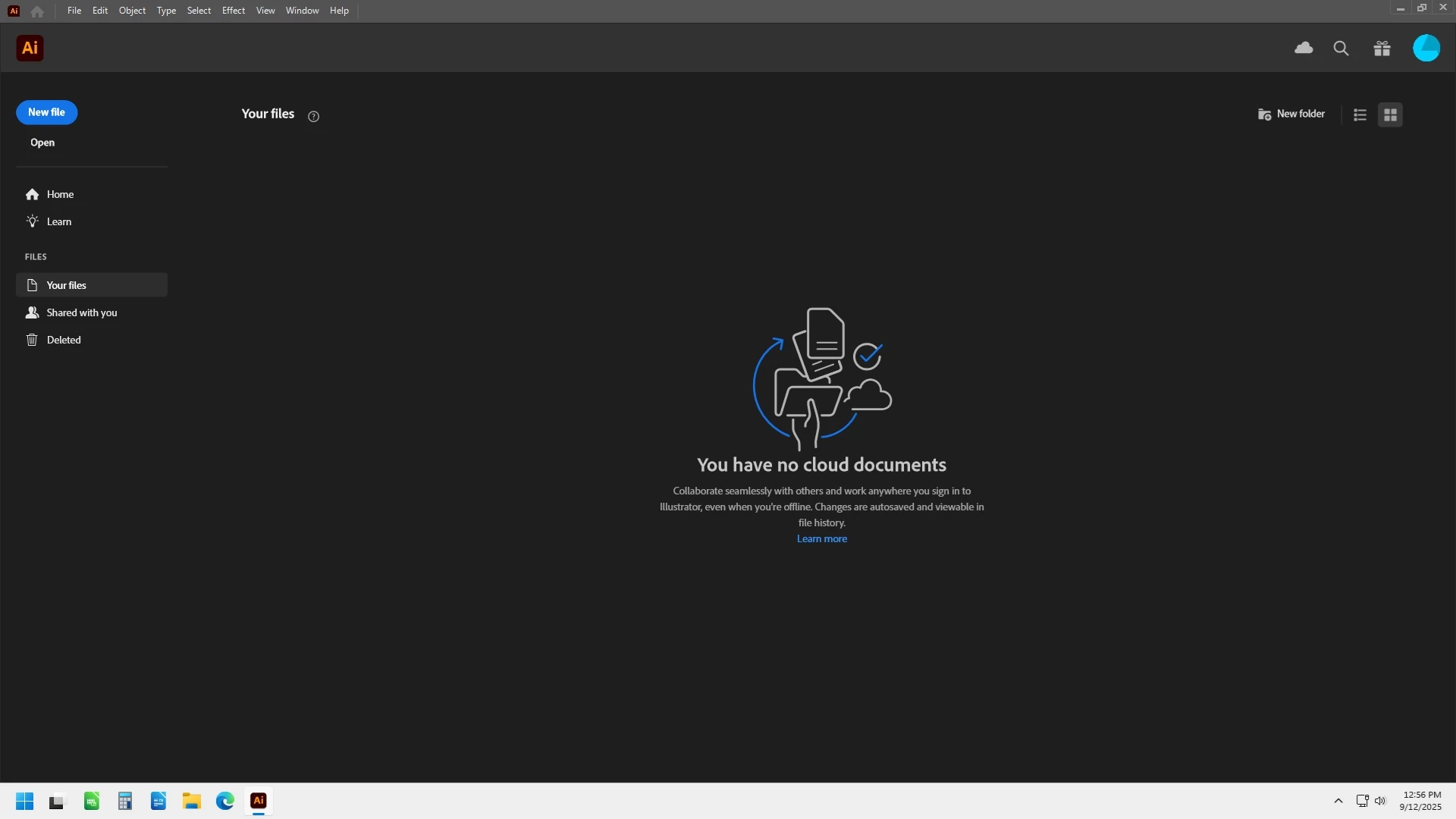Open the File menu
1456x819 pixels.
pyautogui.click(x=74, y=11)
